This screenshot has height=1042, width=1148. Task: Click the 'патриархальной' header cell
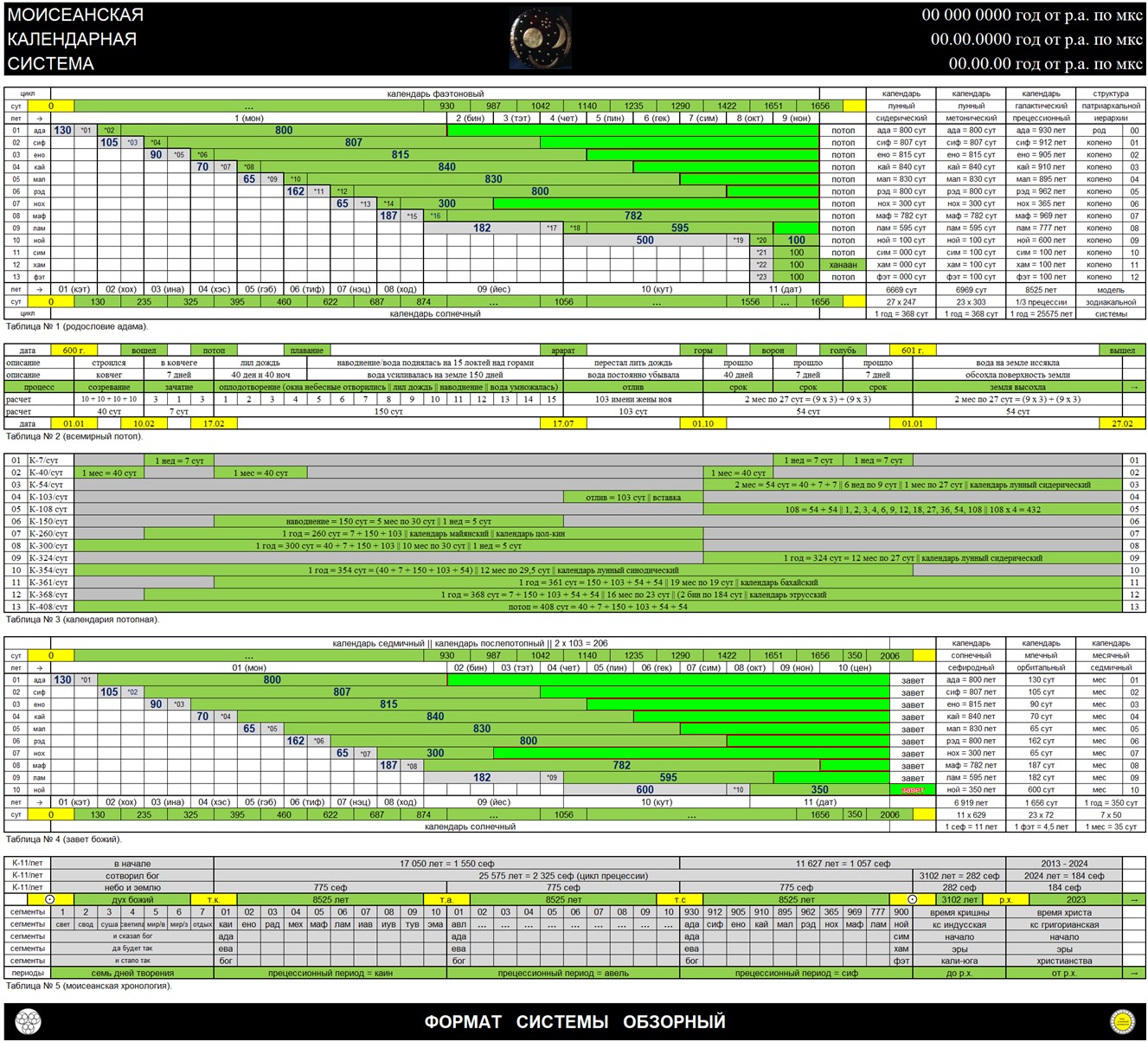(x=1111, y=106)
